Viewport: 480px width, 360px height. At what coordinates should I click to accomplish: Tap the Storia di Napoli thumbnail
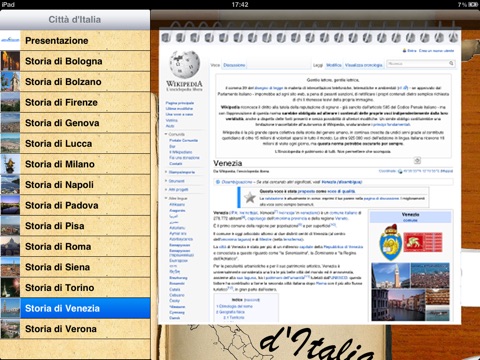10,185
